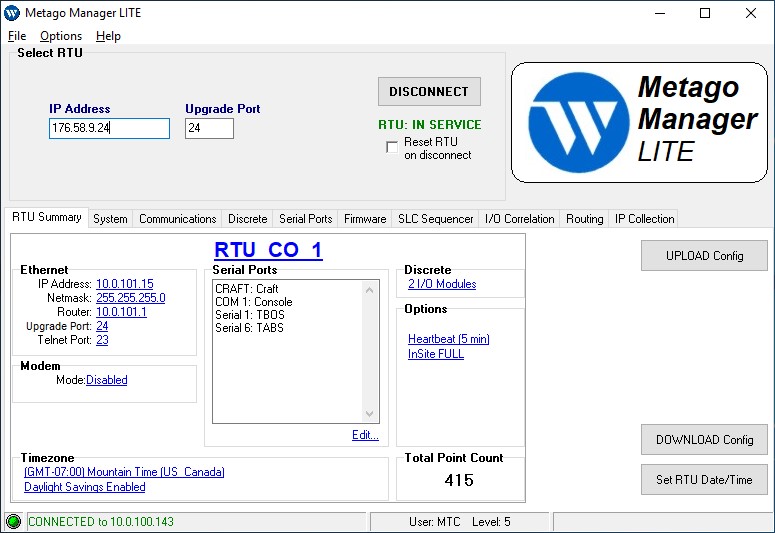775x533 pixels.
Task: Click the IP Address input field
Action: (109, 129)
